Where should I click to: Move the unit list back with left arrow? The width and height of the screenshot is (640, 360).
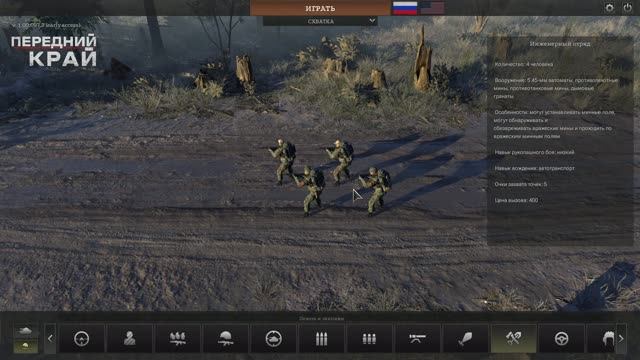click(x=50, y=338)
